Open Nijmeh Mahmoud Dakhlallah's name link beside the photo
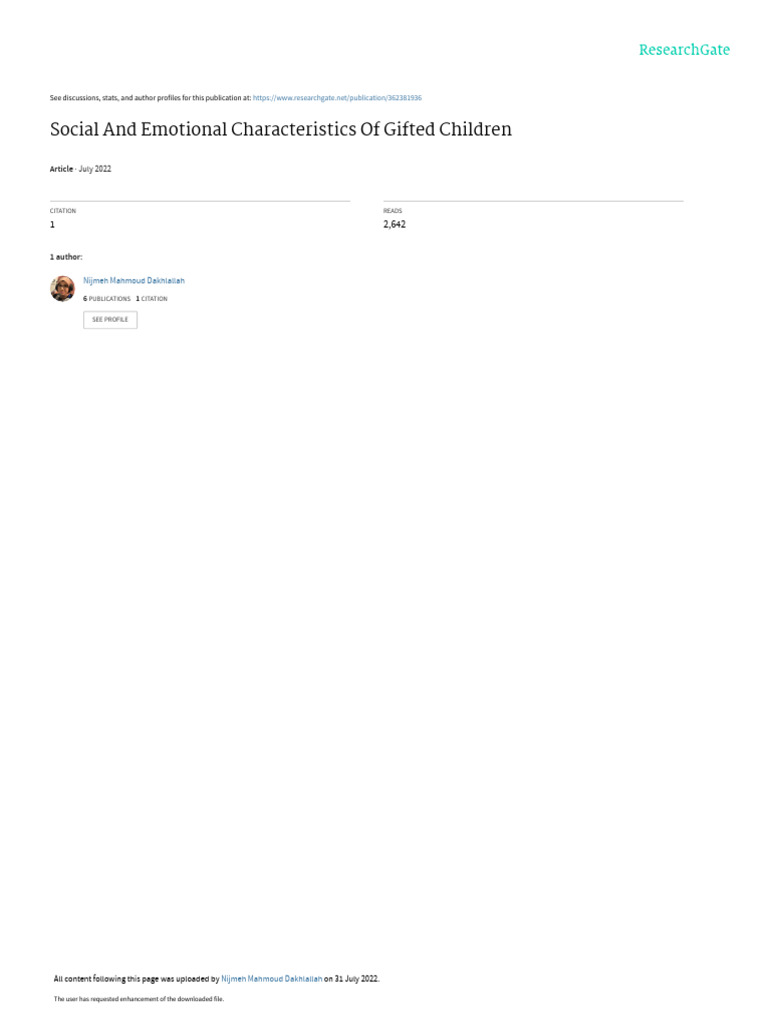The width and height of the screenshot is (768, 1024). click(x=134, y=281)
